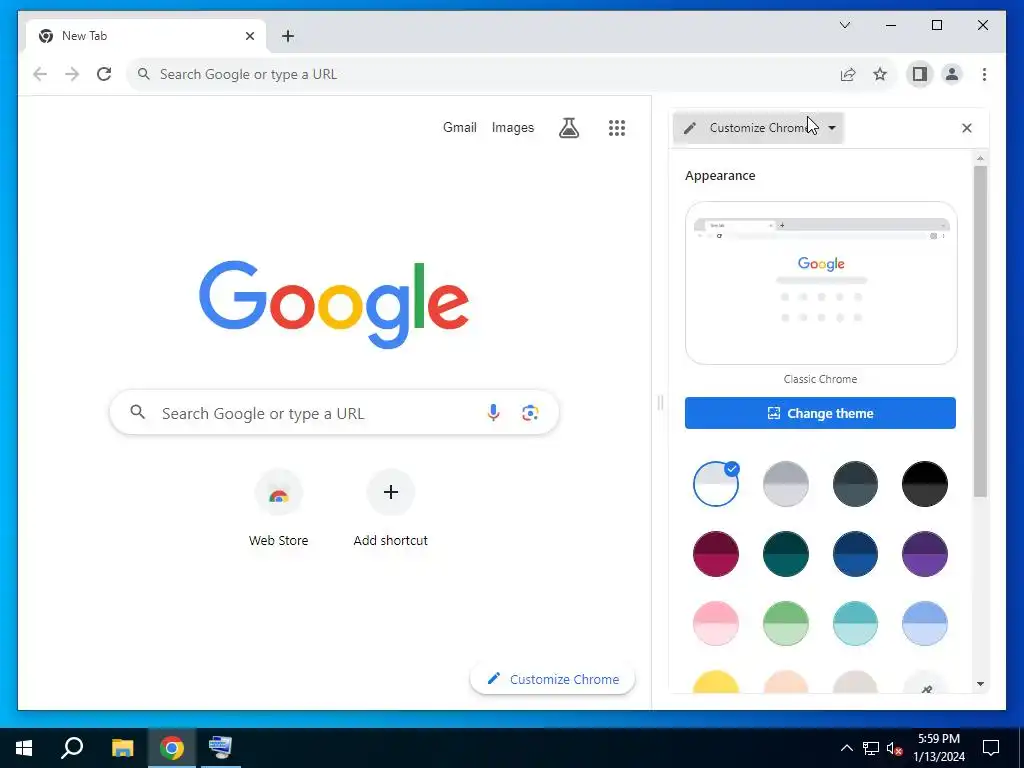Click the side panel scrollbar thumb
Screen dimensions: 1024x768
click(980, 331)
